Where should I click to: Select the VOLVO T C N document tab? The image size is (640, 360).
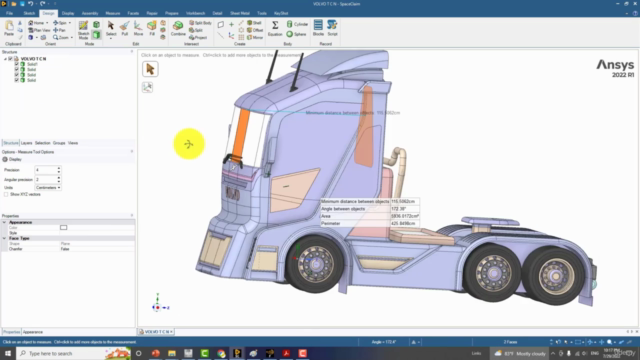[x=156, y=332]
